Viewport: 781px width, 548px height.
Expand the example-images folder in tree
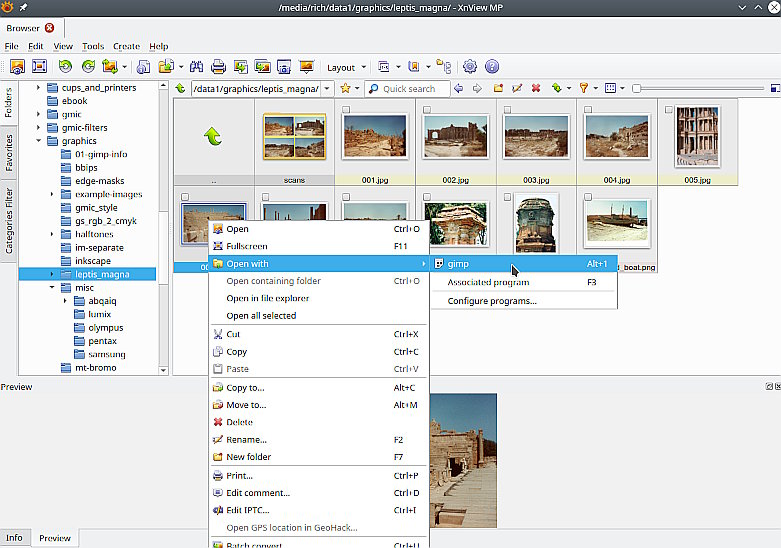[x=52, y=194]
